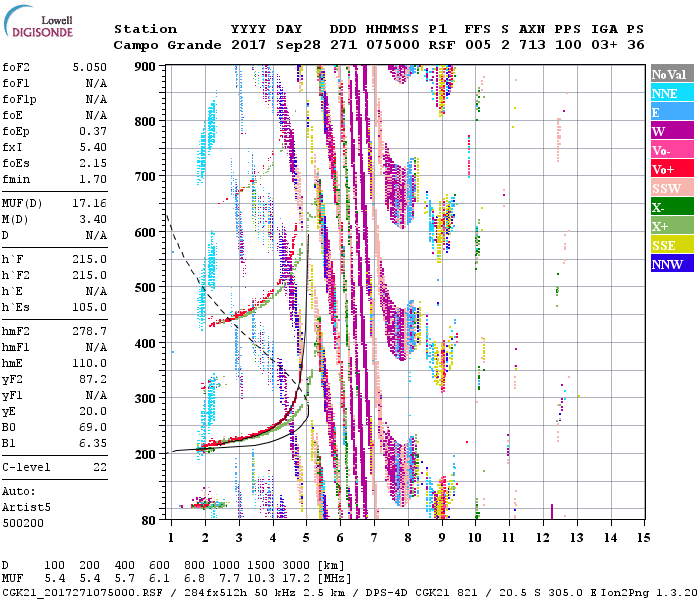Click the 200 km height axis label
This screenshot has height=600, width=700.
(145, 454)
